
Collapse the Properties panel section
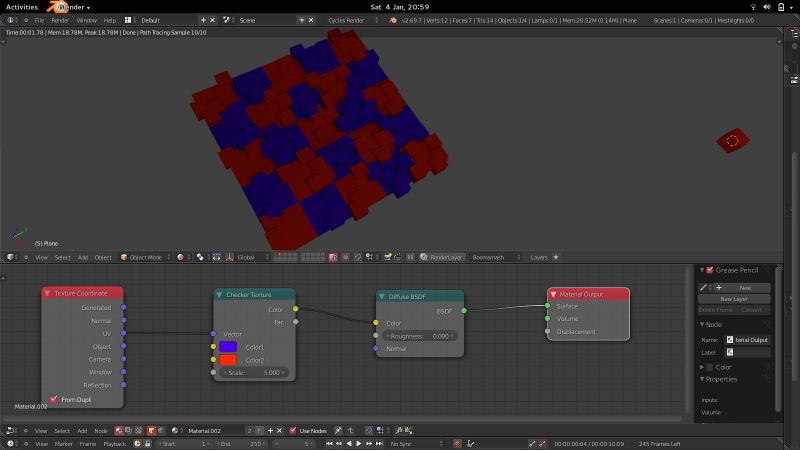coord(702,379)
